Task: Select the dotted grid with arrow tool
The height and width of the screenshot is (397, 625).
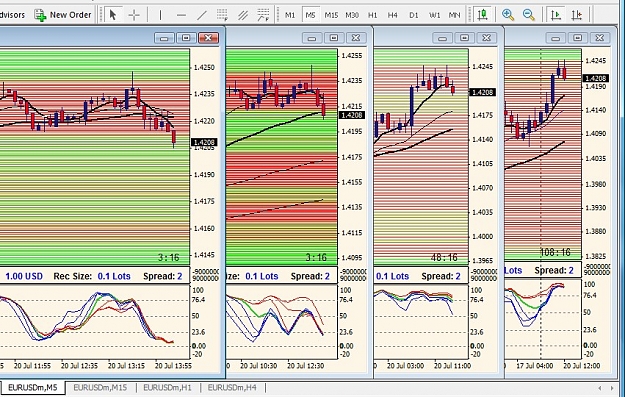Action: tap(263, 15)
